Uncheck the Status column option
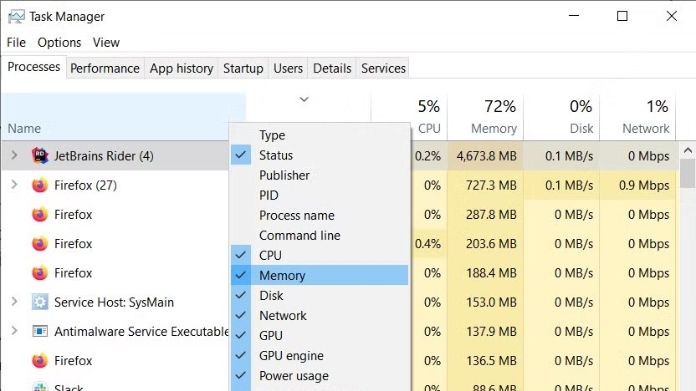The width and height of the screenshot is (696, 391). 319,155
